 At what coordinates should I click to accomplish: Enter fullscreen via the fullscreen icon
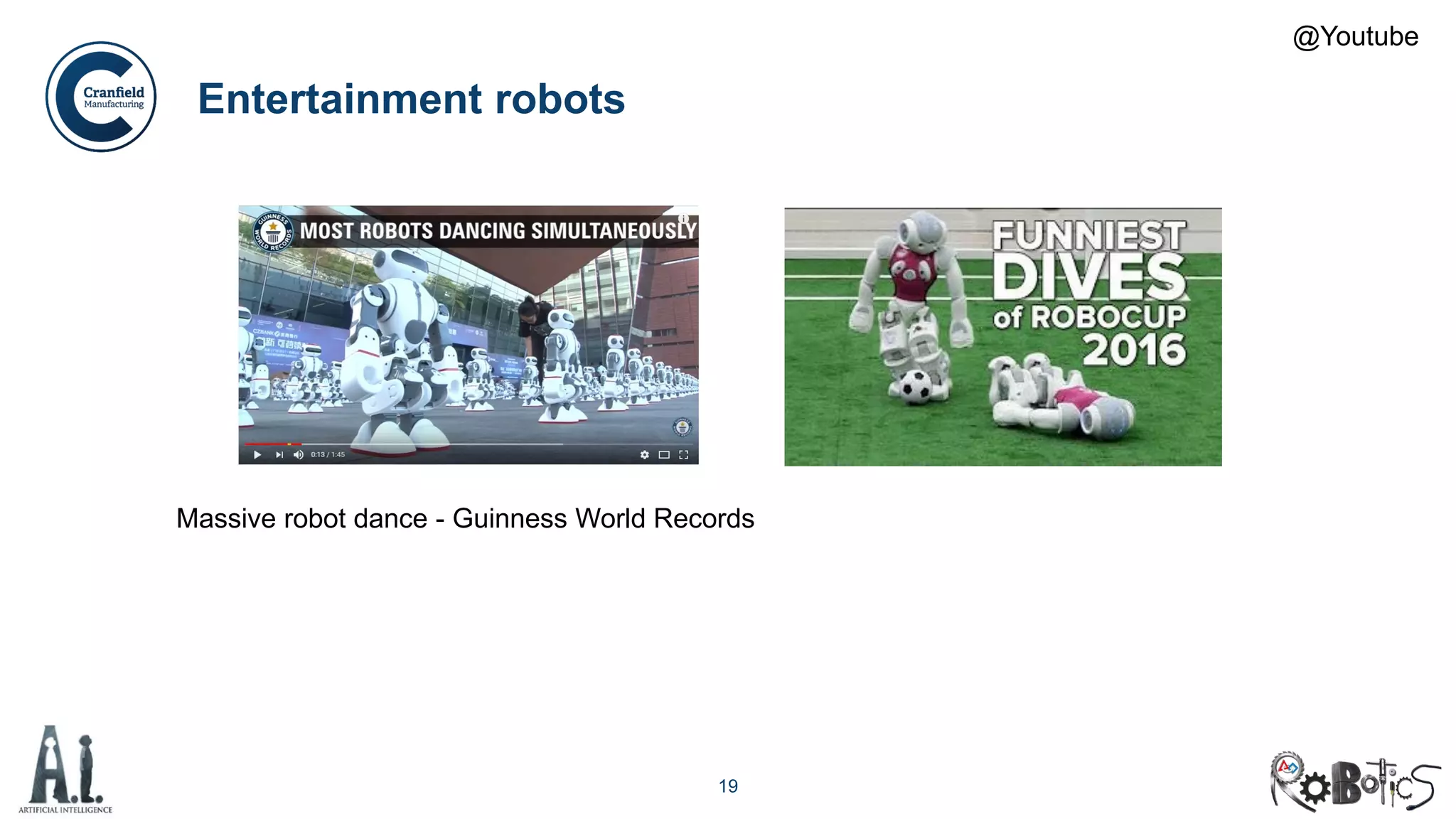coord(684,455)
